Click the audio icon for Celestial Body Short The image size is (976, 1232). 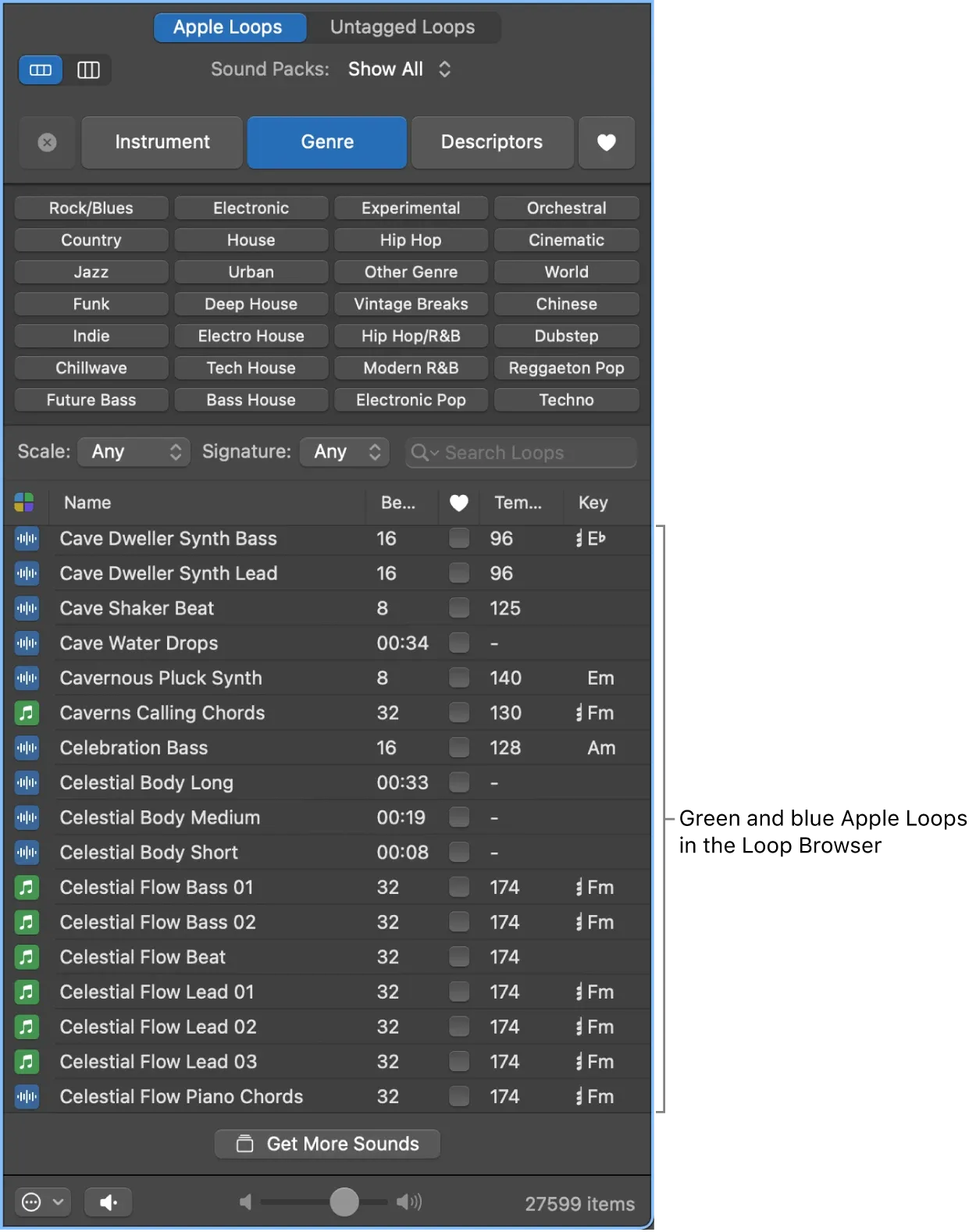(x=27, y=853)
